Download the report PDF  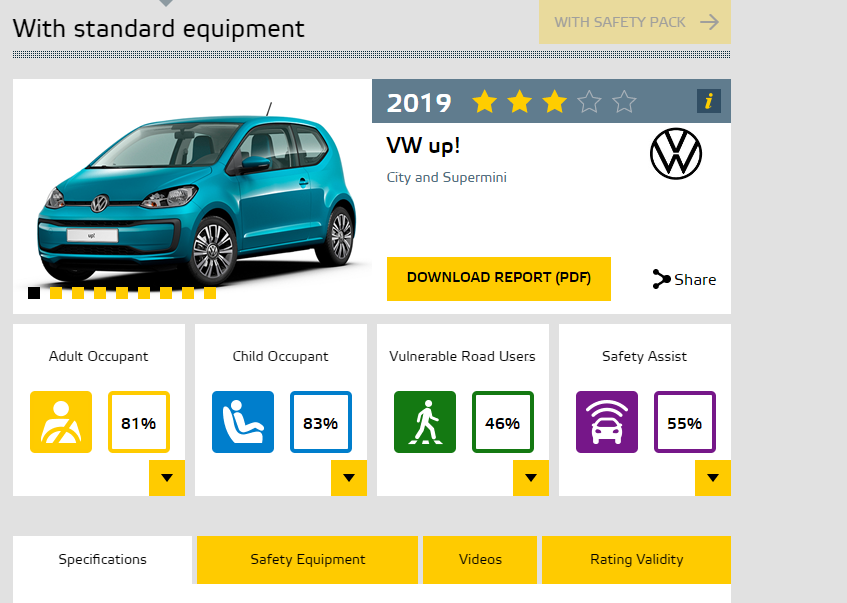[x=499, y=279]
